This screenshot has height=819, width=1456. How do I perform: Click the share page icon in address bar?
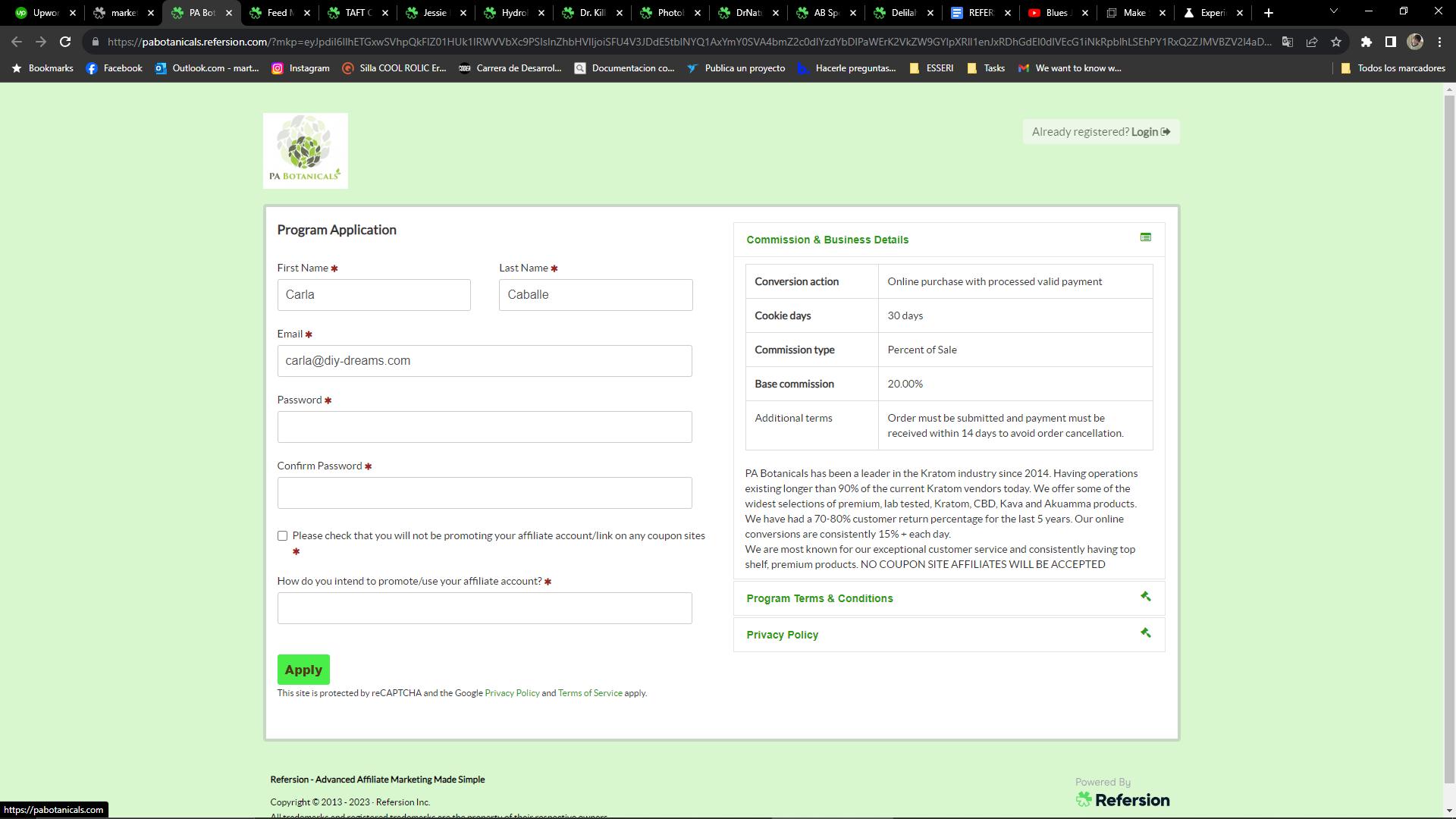point(1312,42)
